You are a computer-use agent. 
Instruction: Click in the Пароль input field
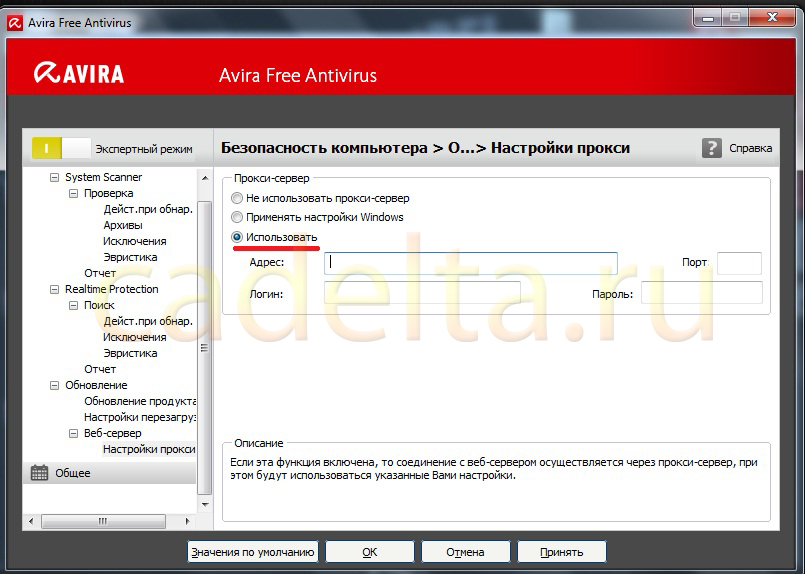pyautogui.click(x=702, y=293)
